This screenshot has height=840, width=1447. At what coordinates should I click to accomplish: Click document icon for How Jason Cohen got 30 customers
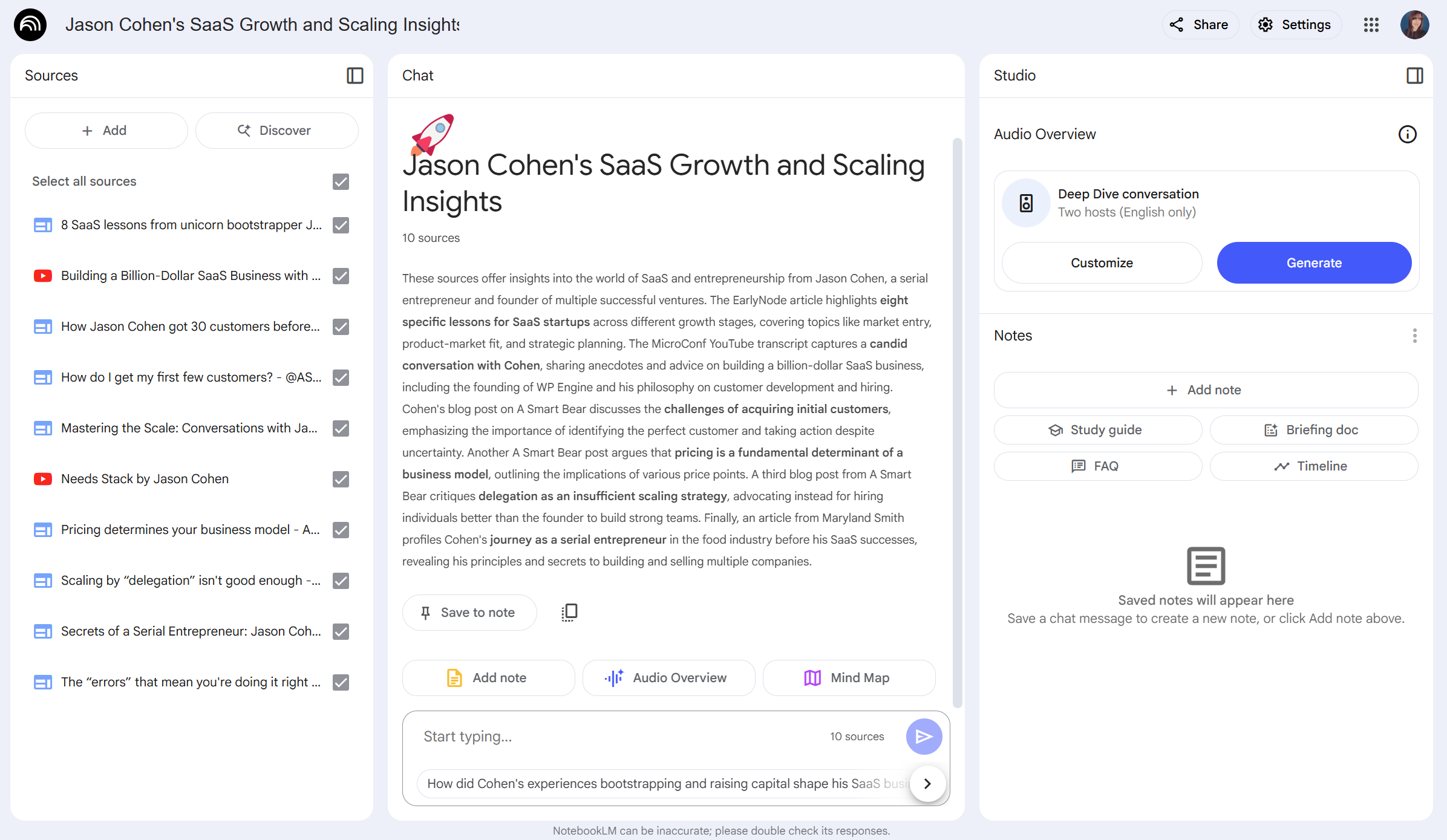click(x=42, y=327)
